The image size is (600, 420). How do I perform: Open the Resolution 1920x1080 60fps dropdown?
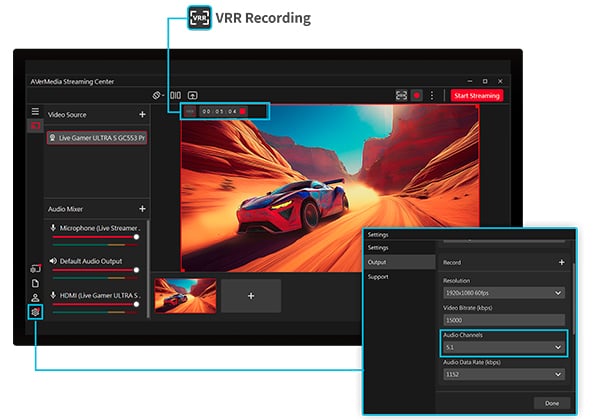[x=504, y=293]
